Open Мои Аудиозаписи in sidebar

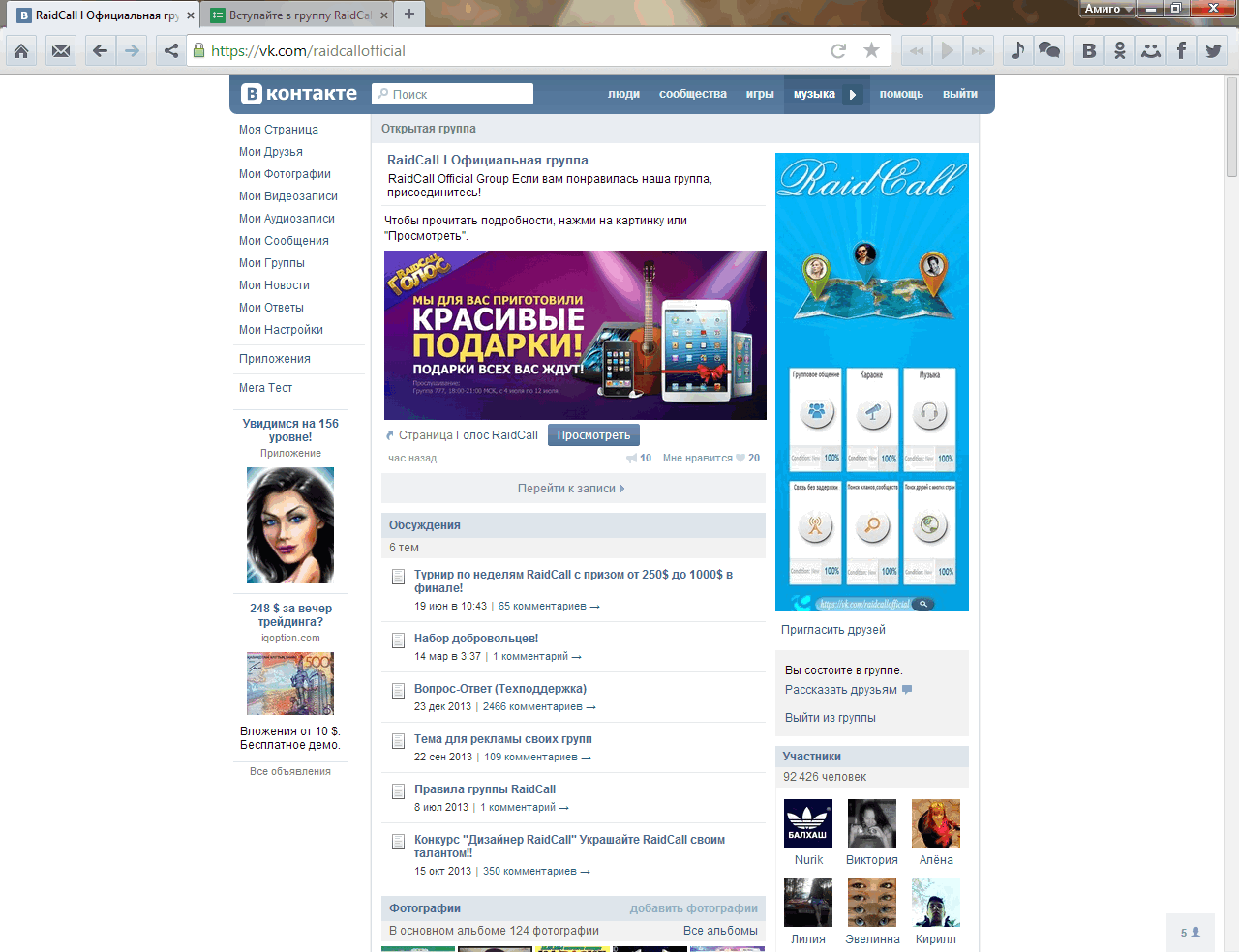287,219
